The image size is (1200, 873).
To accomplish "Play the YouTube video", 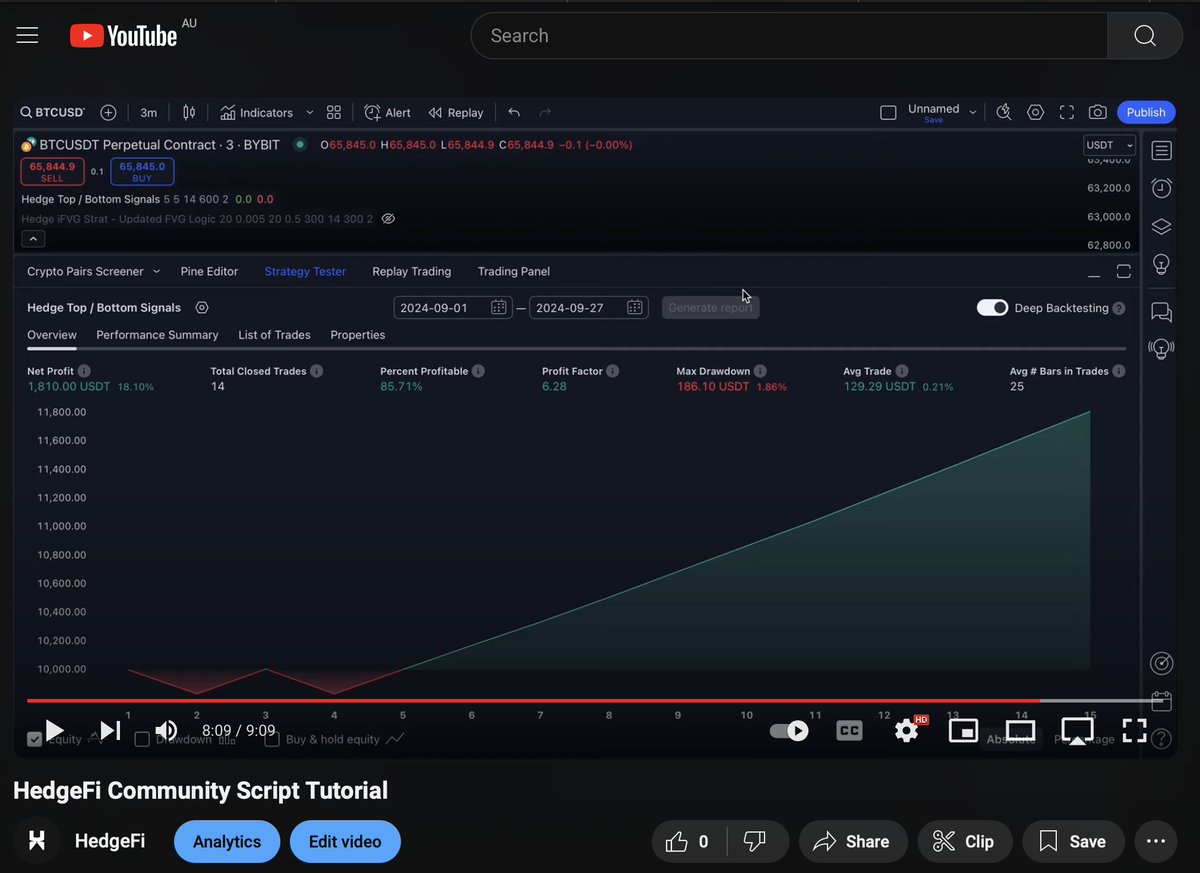I will pos(54,731).
